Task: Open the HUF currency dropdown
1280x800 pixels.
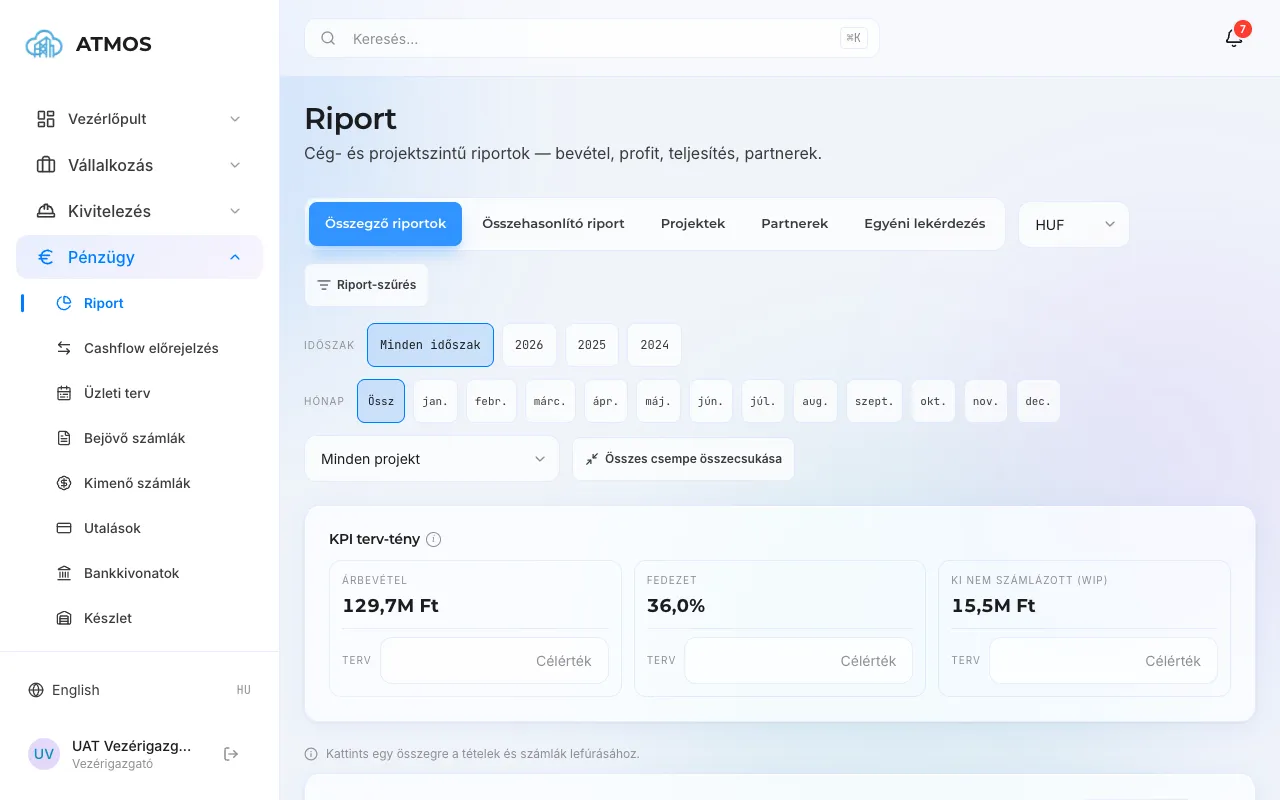Action: pyautogui.click(x=1074, y=225)
